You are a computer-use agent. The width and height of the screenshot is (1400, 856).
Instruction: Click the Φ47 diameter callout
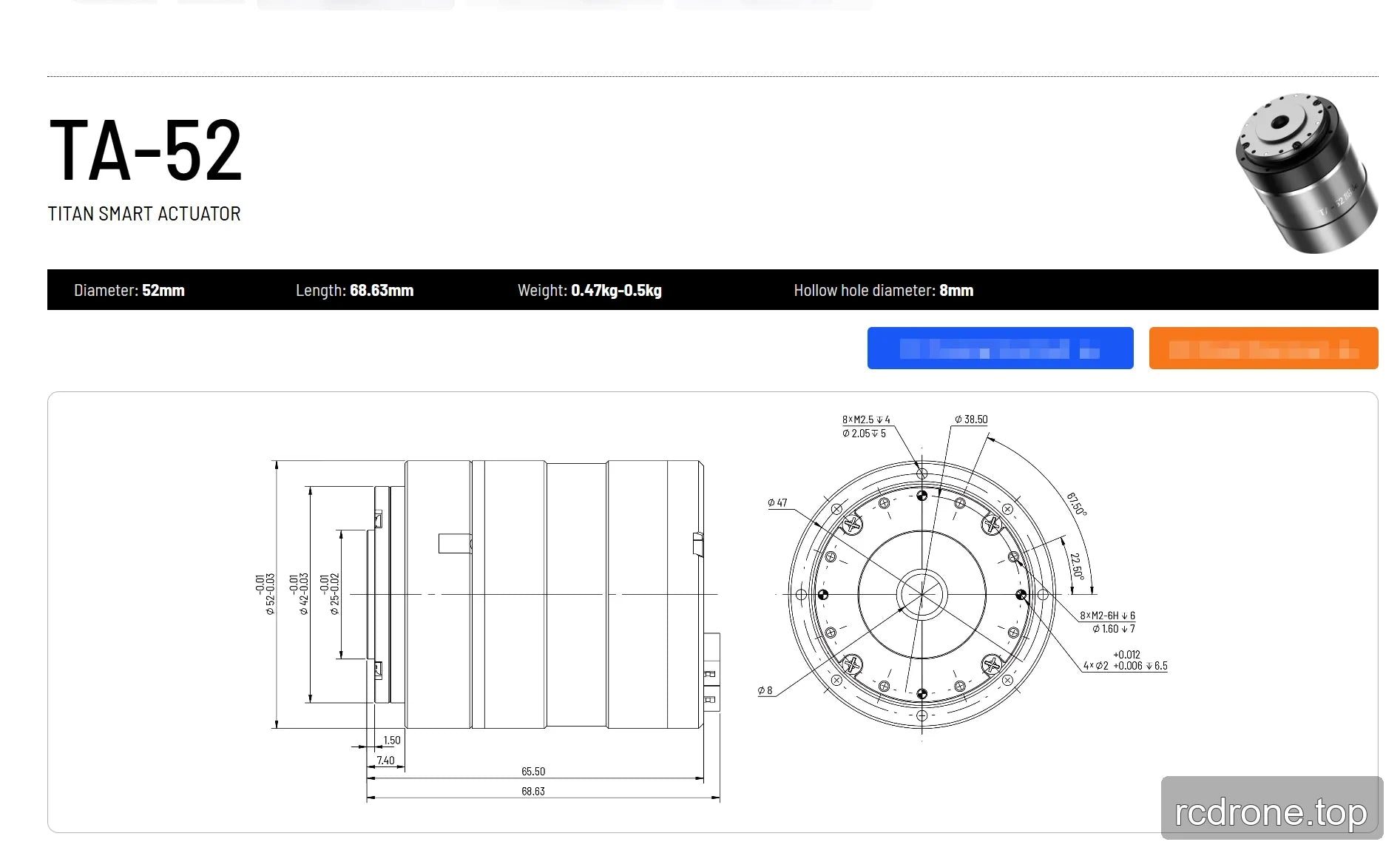(777, 502)
